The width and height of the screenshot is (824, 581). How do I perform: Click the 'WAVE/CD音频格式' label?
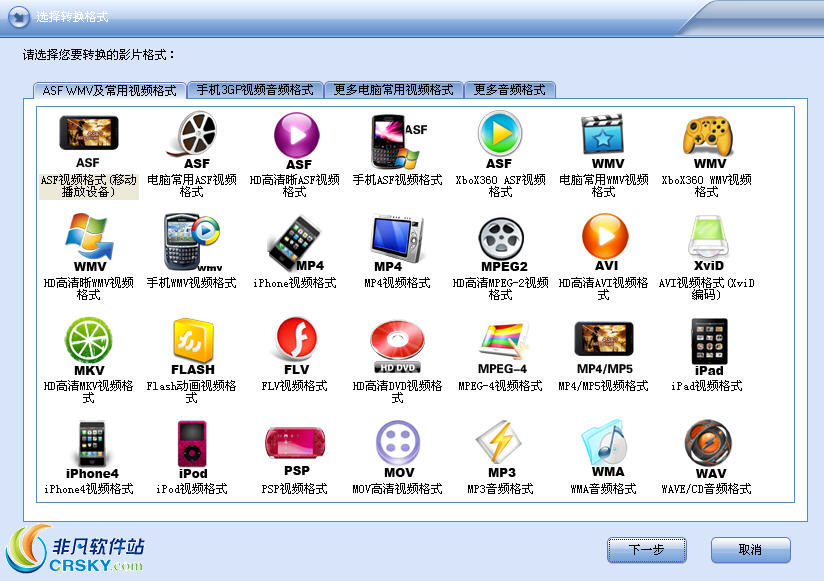(x=706, y=489)
